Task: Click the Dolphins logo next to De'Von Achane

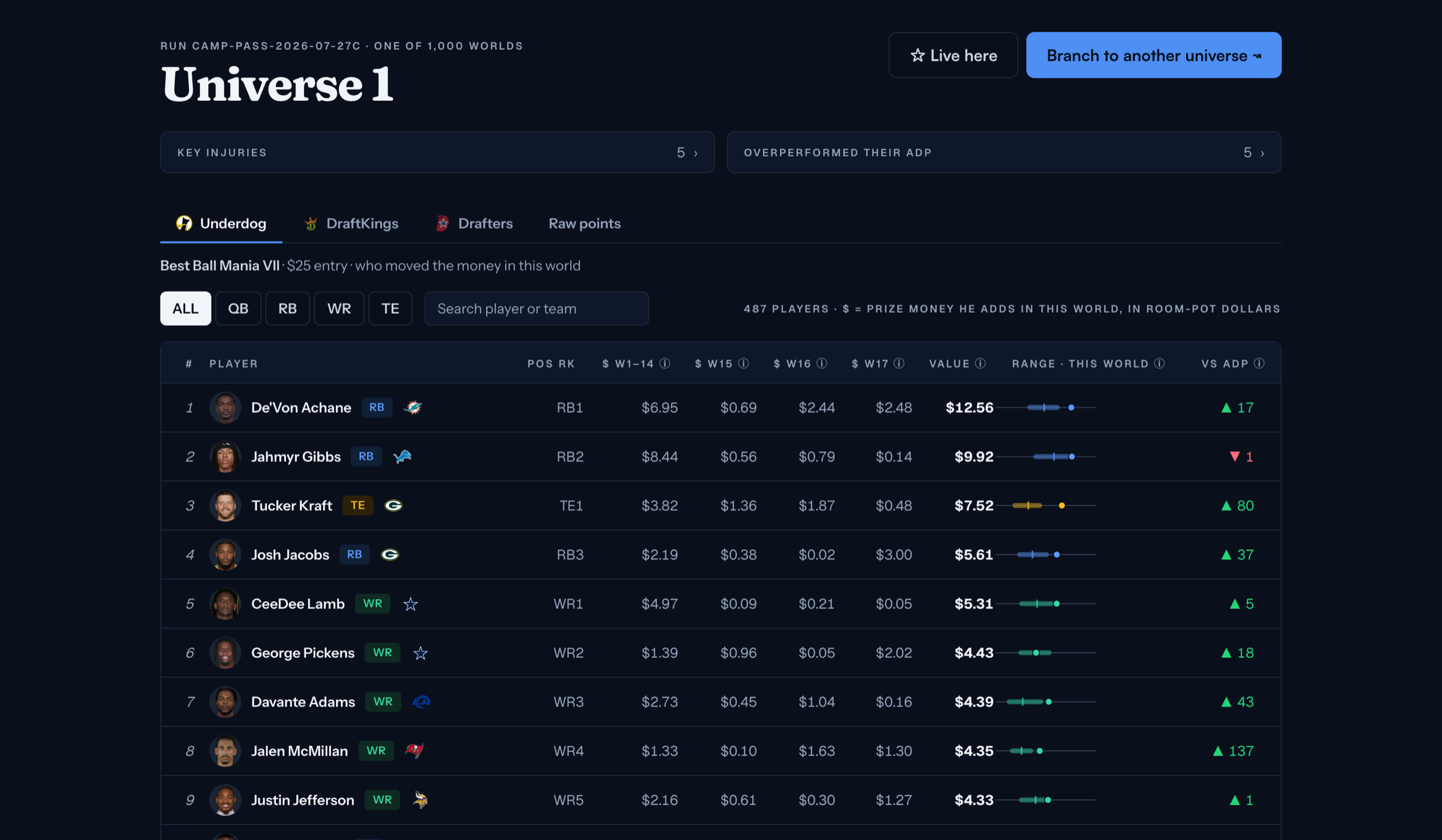Action: [413, 407]
